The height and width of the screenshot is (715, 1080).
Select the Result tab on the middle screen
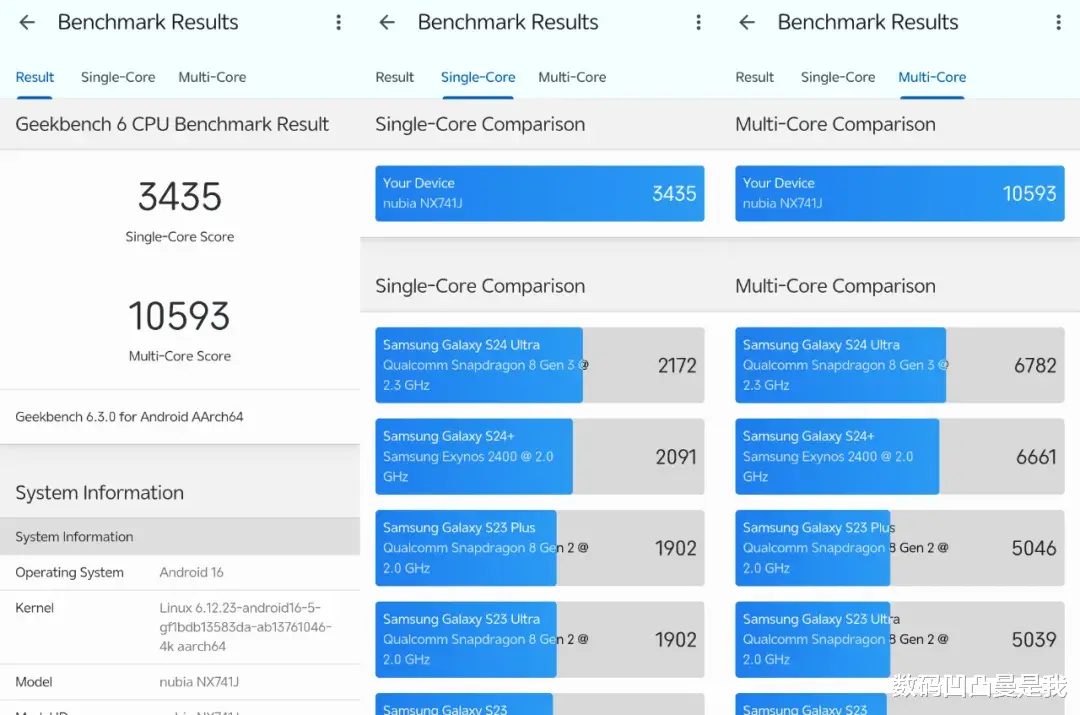(x=395, y=77)
